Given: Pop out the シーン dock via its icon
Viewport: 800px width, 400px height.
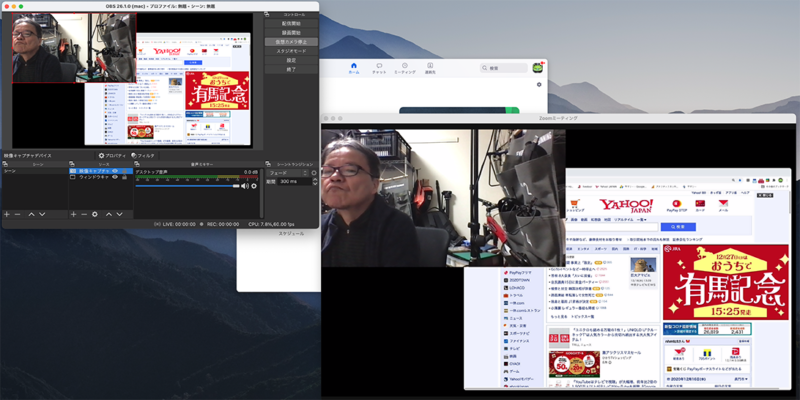Looking at the screenshot, I should coord(5,164).
